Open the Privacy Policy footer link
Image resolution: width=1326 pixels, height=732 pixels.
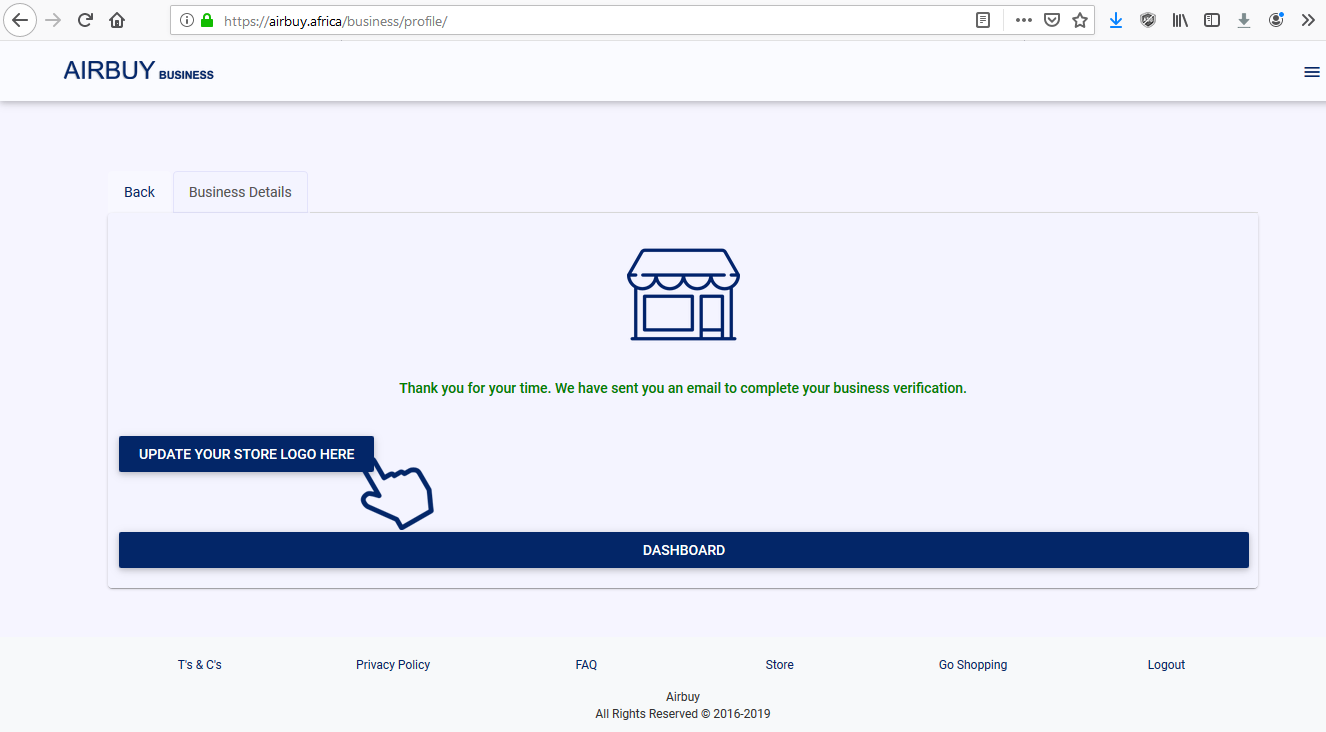click(x=393, y=665)
